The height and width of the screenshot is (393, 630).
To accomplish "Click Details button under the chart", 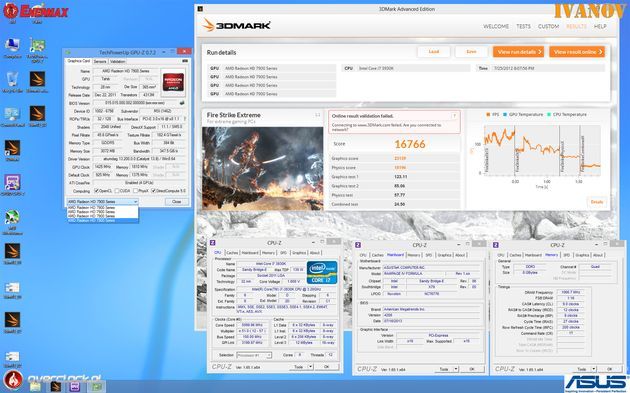I will 597,202.
